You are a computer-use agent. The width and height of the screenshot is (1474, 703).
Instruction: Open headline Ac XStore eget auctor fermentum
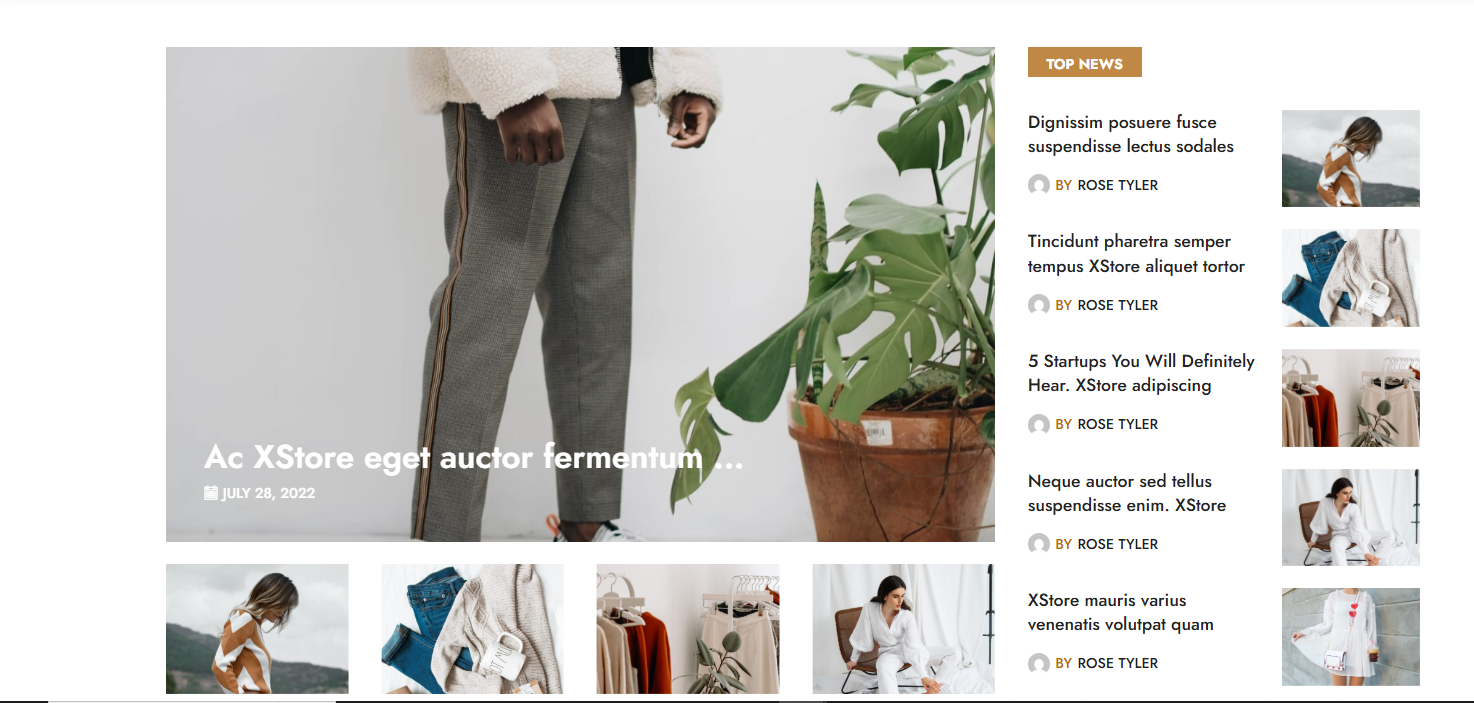(x=473, y=457)
